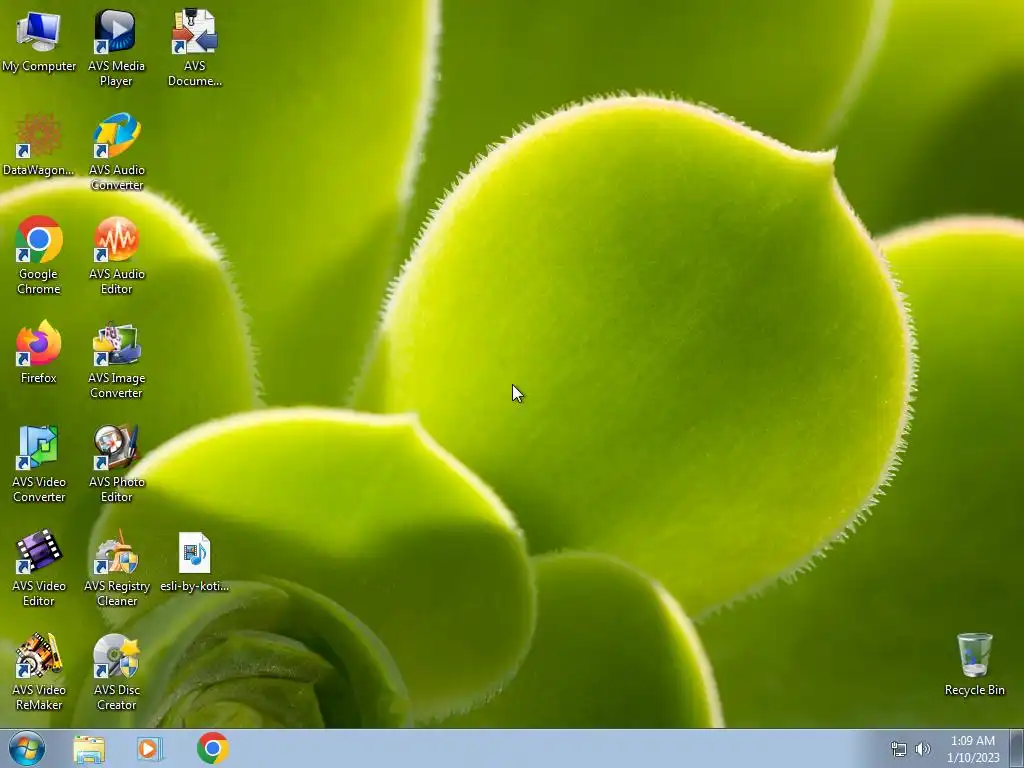Select the Google Chrome desktop shortcut
The width and height of the screenshot is (1024, 768).
click(x=39, y=256)
